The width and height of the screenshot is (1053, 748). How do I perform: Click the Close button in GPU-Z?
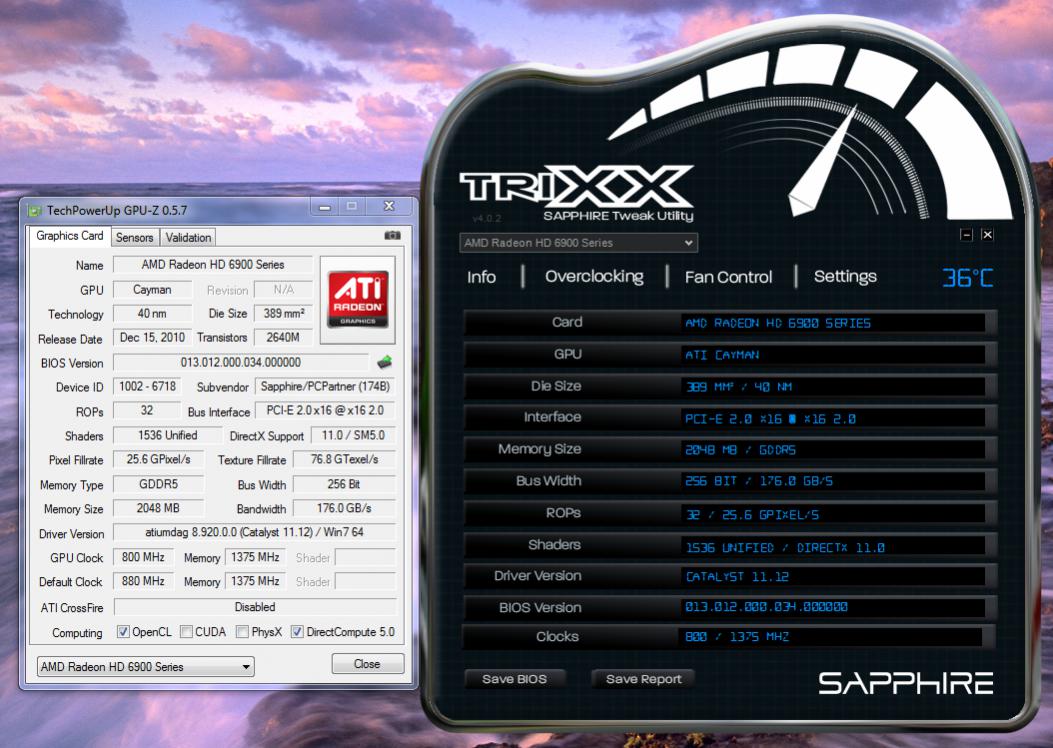tap(367, 663)
